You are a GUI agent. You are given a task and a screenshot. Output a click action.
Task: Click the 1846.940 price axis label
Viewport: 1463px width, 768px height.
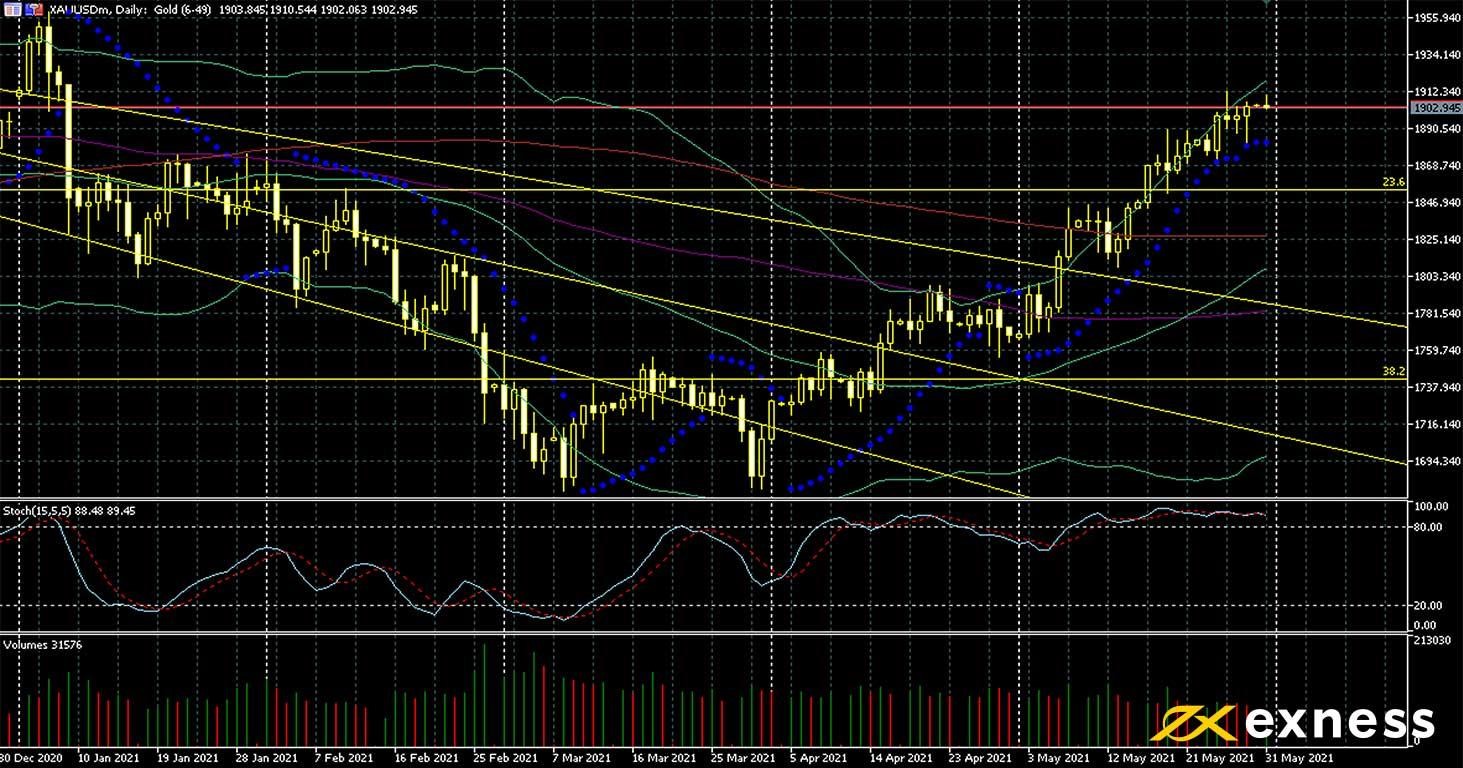coord(1438,203)
